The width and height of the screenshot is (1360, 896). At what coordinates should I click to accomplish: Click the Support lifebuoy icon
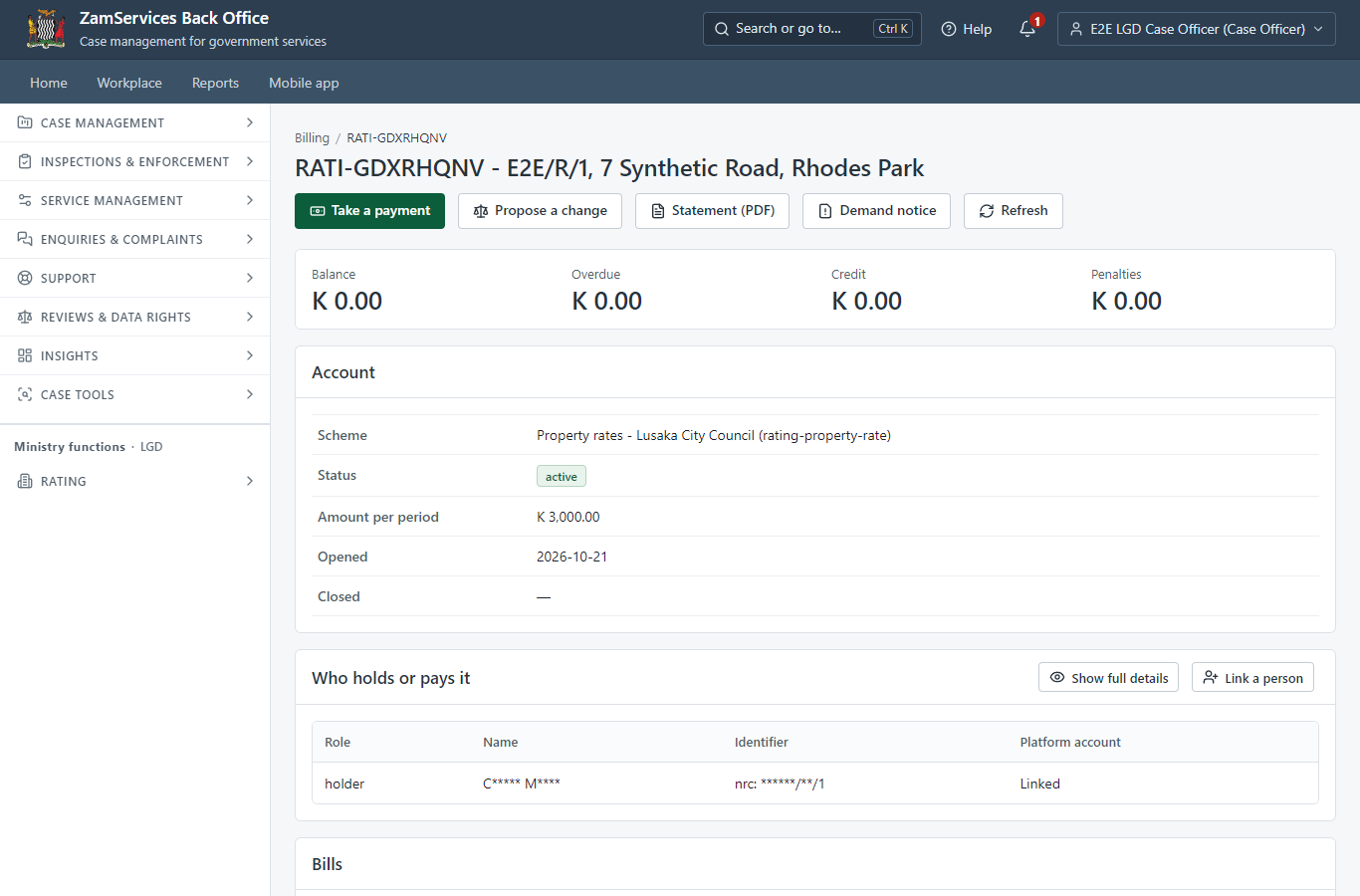click(25, 278)
